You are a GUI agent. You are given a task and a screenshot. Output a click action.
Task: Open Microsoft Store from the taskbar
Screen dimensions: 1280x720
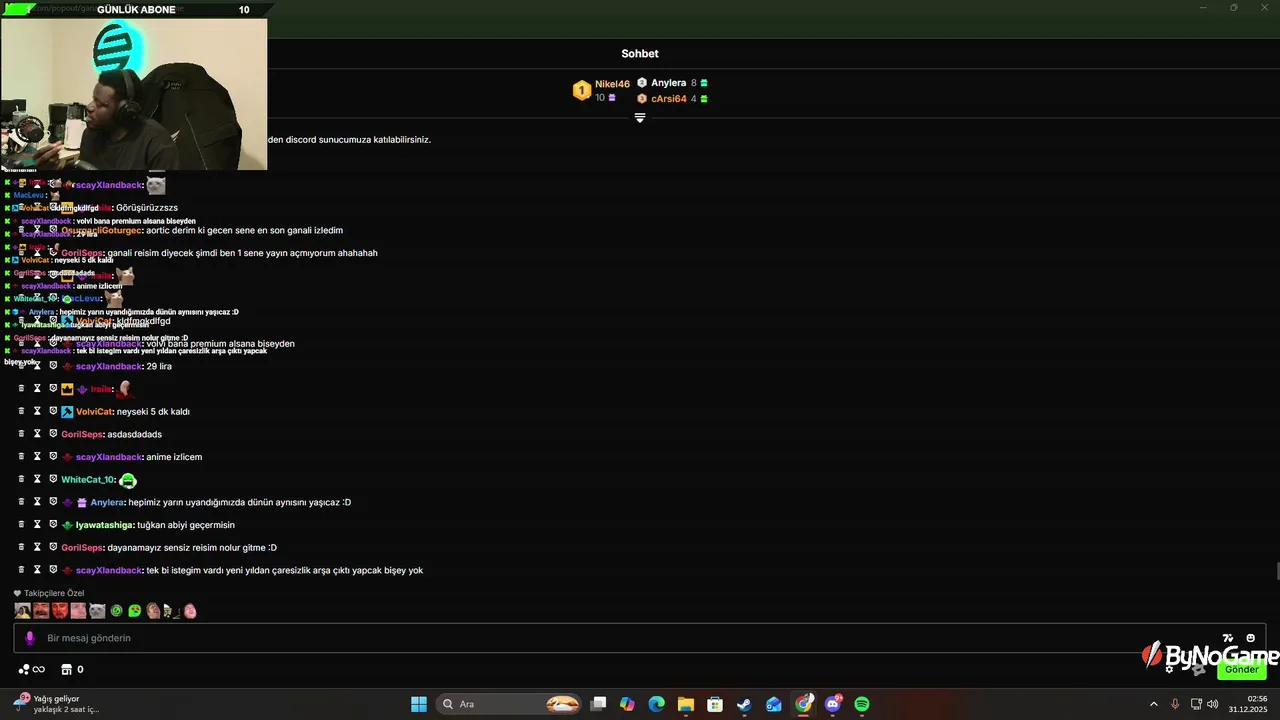coord(715,704)
